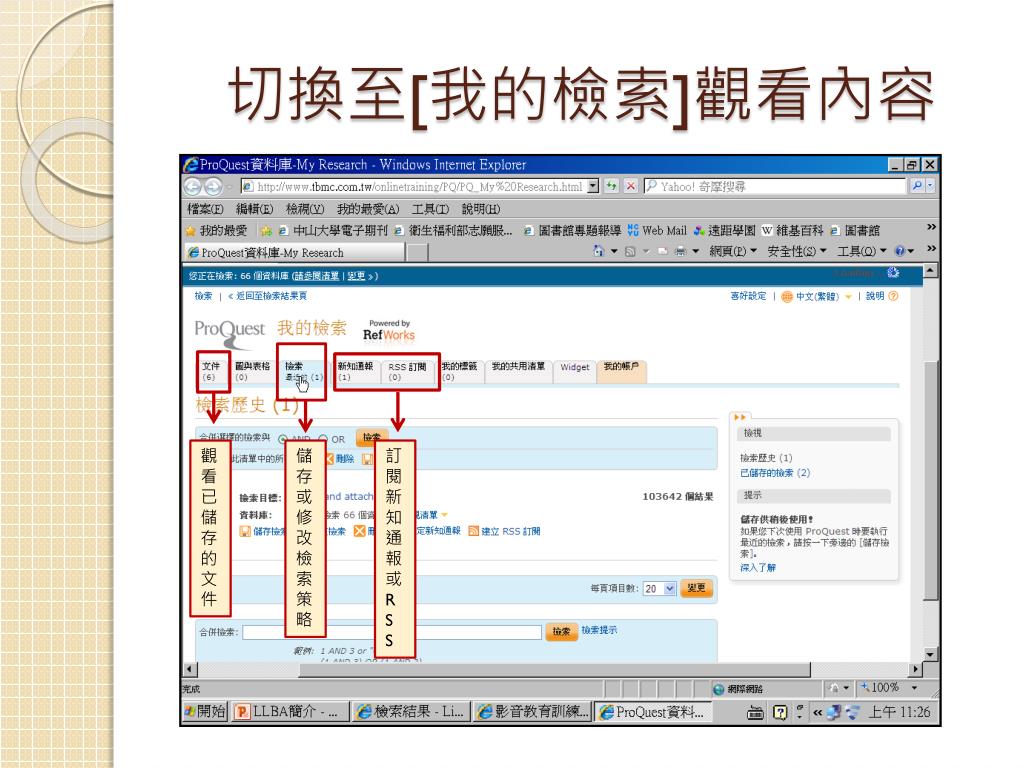Click the RSS icon beside 建立 RSS 訂閱
This screenshot has height=768, width=1024.
tap(474, 531)
